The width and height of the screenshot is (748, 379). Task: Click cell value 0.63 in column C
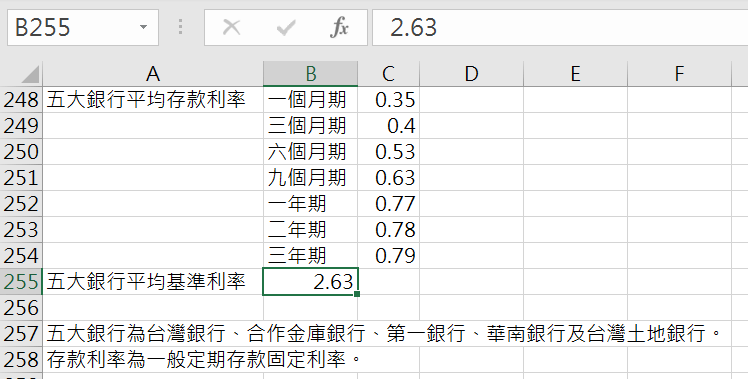pos(388,178)
